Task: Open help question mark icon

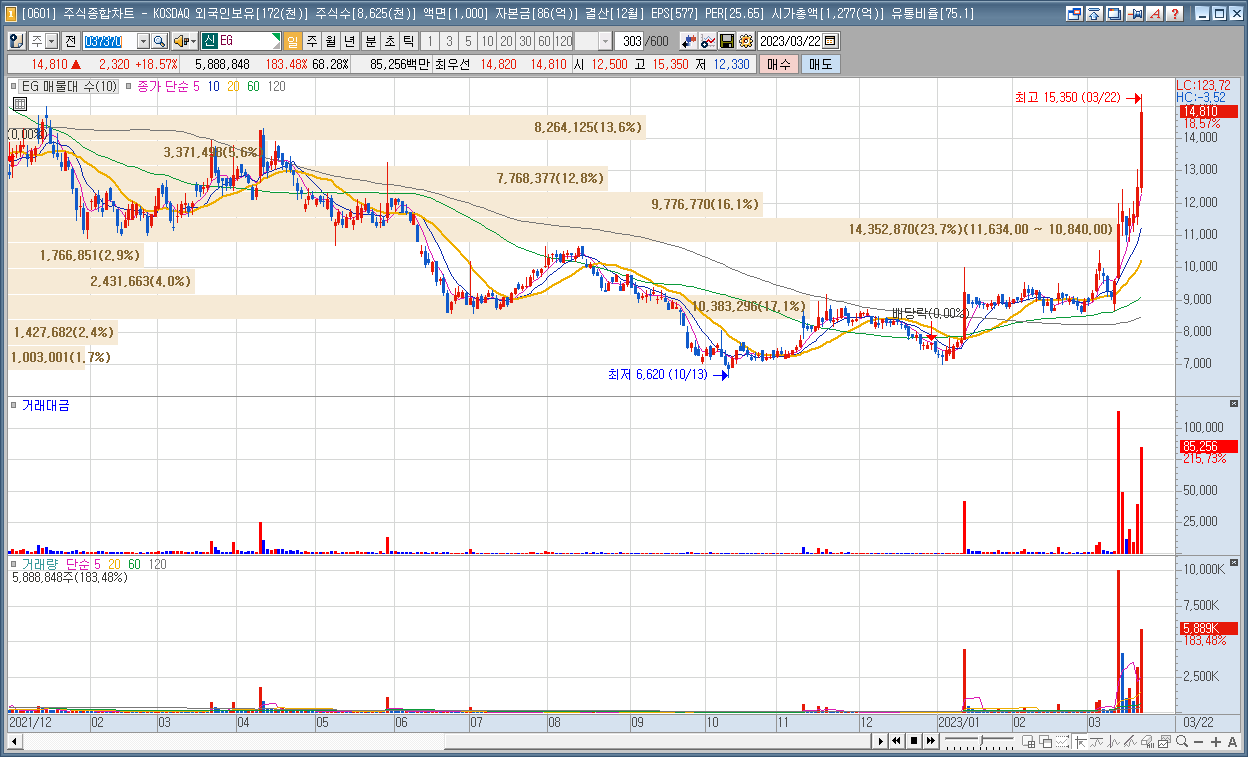Action: 1175,14
